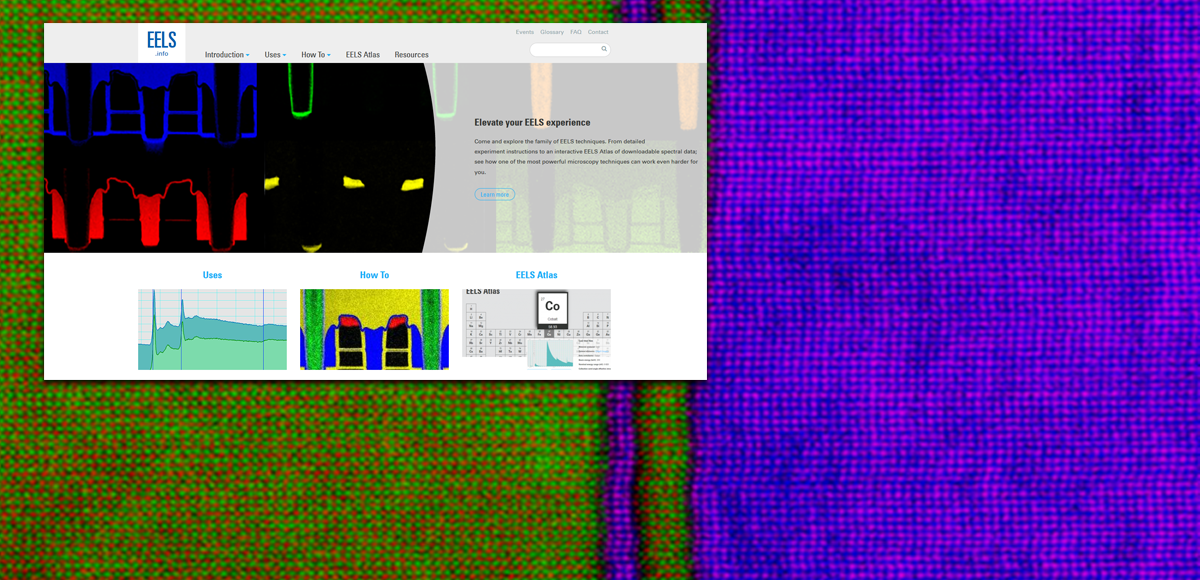Click the elemental map thumbnail under How To
Image resolution: width=1200 pixels, height=580 pixels.
tap(374, 328)
